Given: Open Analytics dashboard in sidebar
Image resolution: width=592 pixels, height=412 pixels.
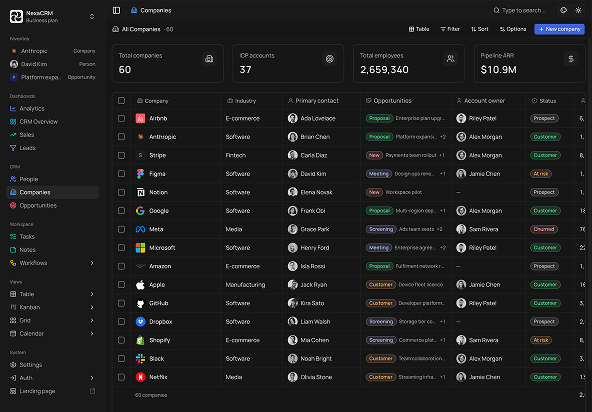Looking at the screenshot, I should coord(52,109).
